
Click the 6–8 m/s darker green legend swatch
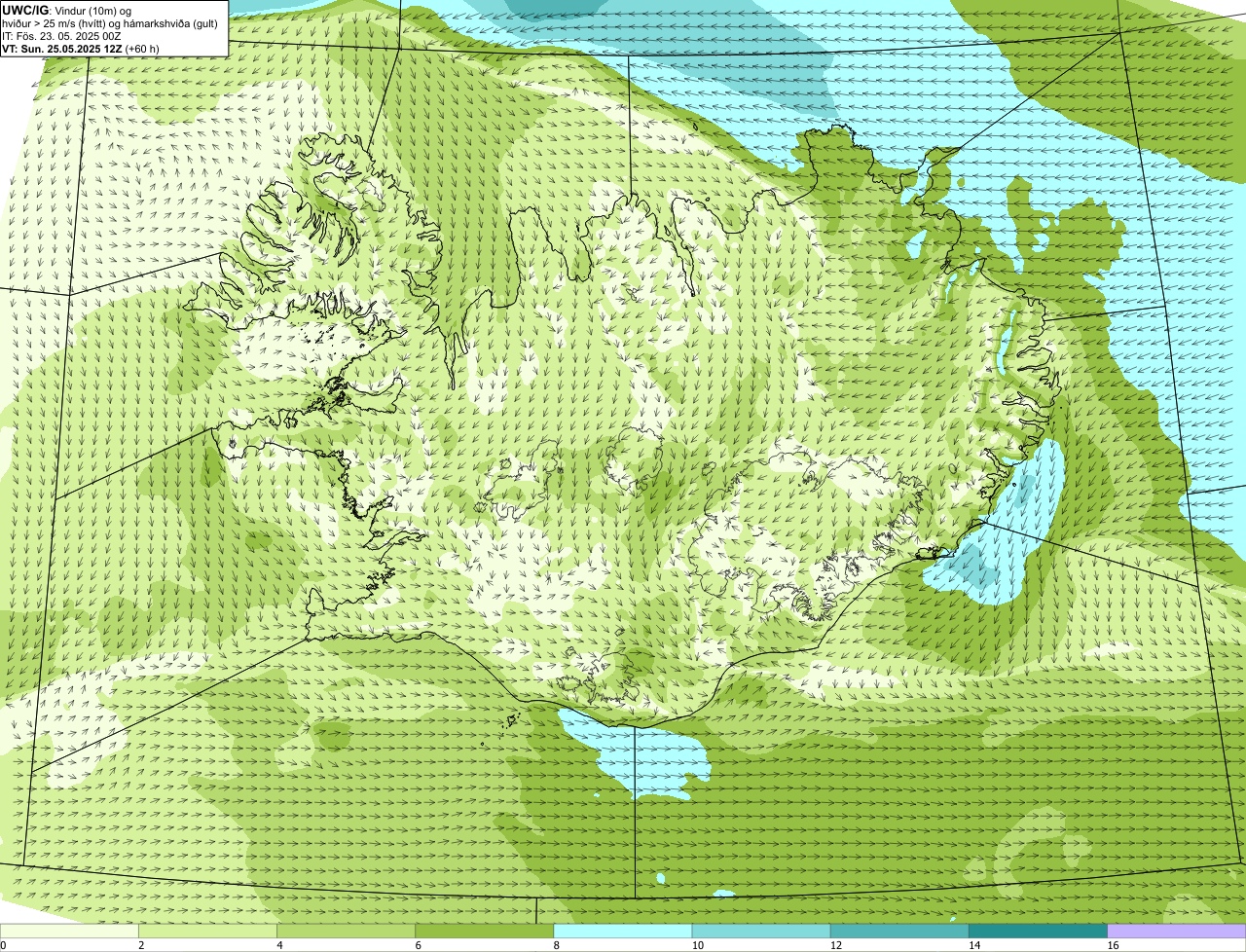[x=485, y=932]
